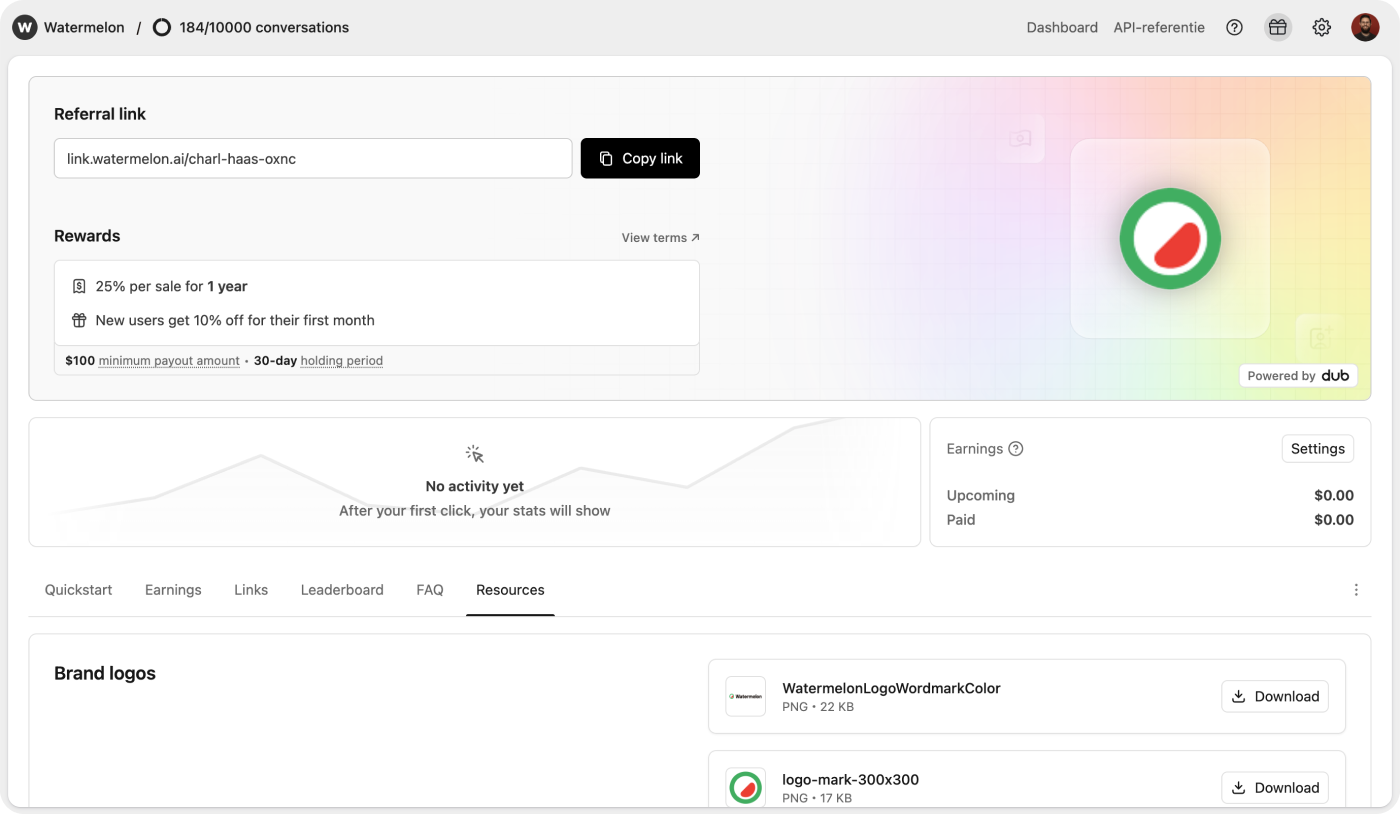Viewport: 1400px width, 814px height.
Task: Open the three-dot more options menu
Action: click(1356, 590)
